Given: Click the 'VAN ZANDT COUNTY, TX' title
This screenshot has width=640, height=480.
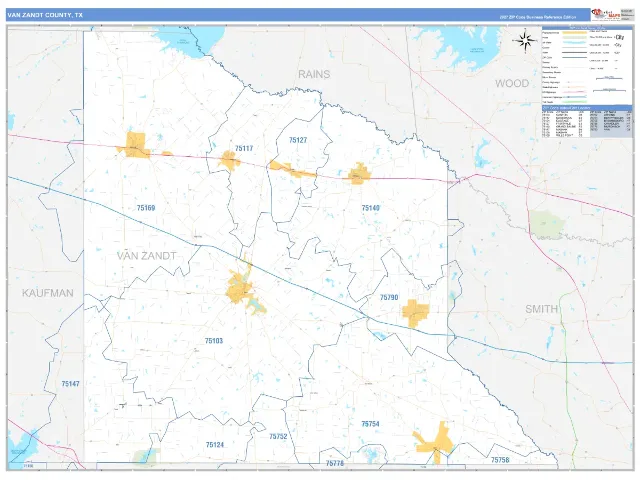Looking at the screenshot, I should 45,15.
